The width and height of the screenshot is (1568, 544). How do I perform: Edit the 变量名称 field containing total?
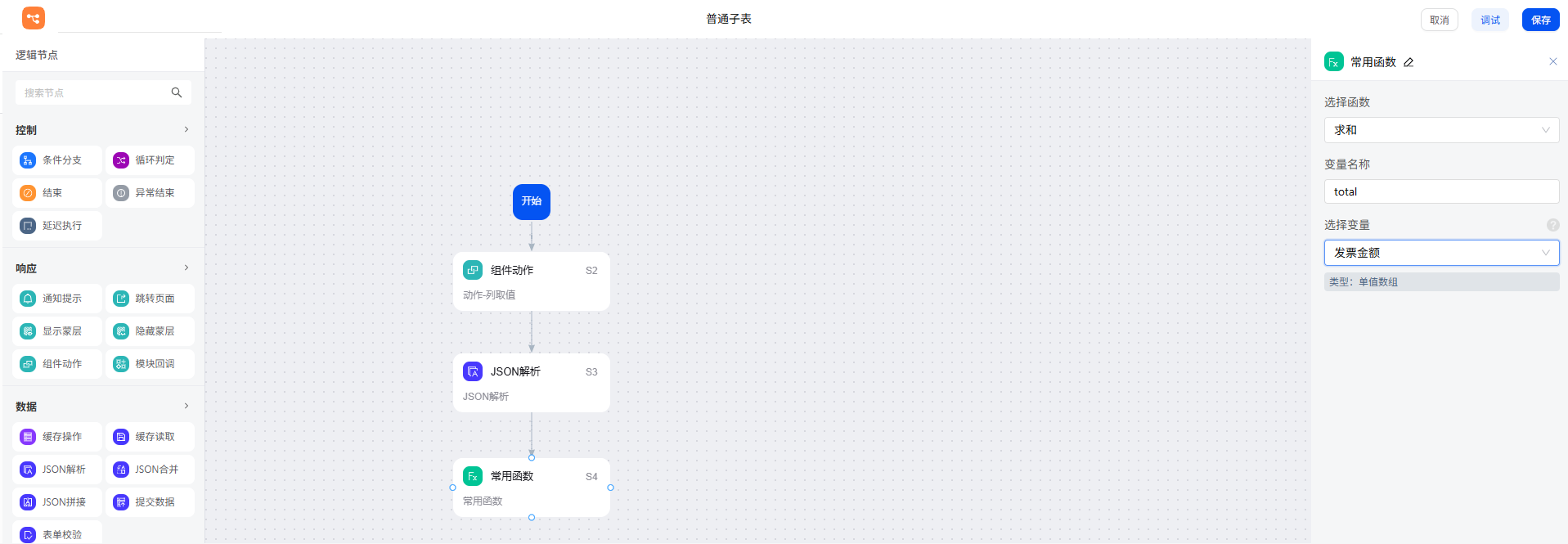[1442, 191]
